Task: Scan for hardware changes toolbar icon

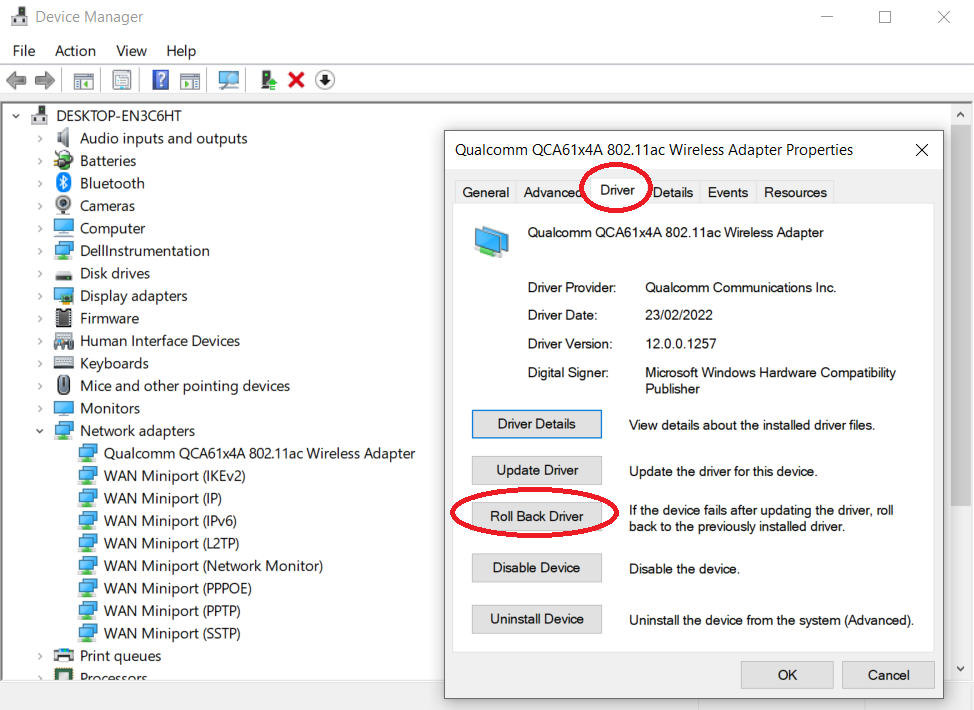Action: point(229,80)
